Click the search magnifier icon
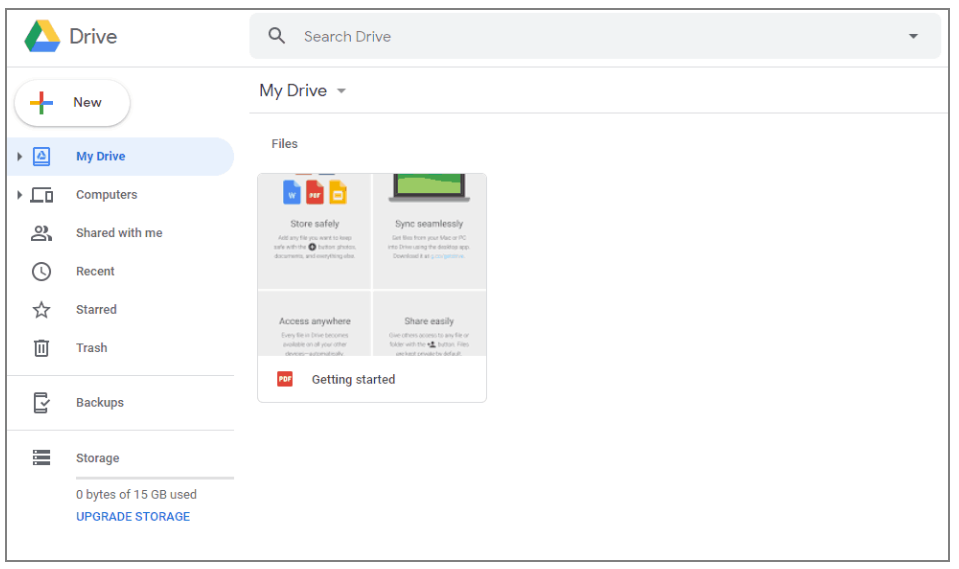Image resolution: width=959 pixels, height=569 pixels. 276,36
